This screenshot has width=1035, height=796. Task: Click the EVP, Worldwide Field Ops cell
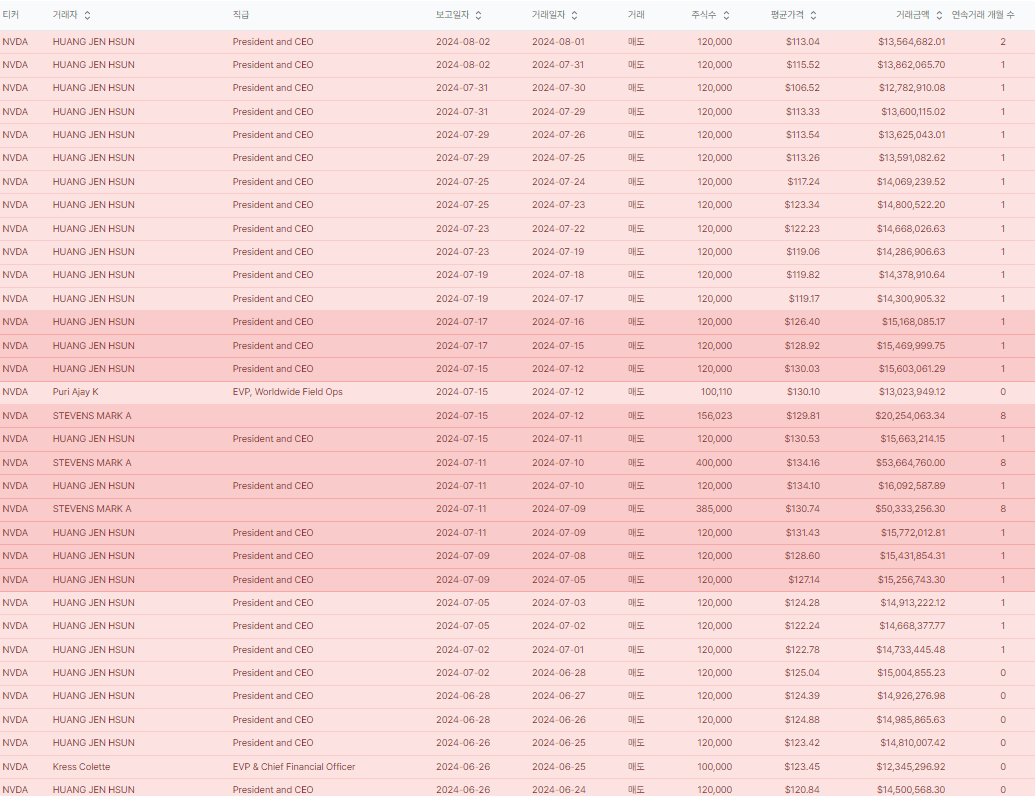287,392
